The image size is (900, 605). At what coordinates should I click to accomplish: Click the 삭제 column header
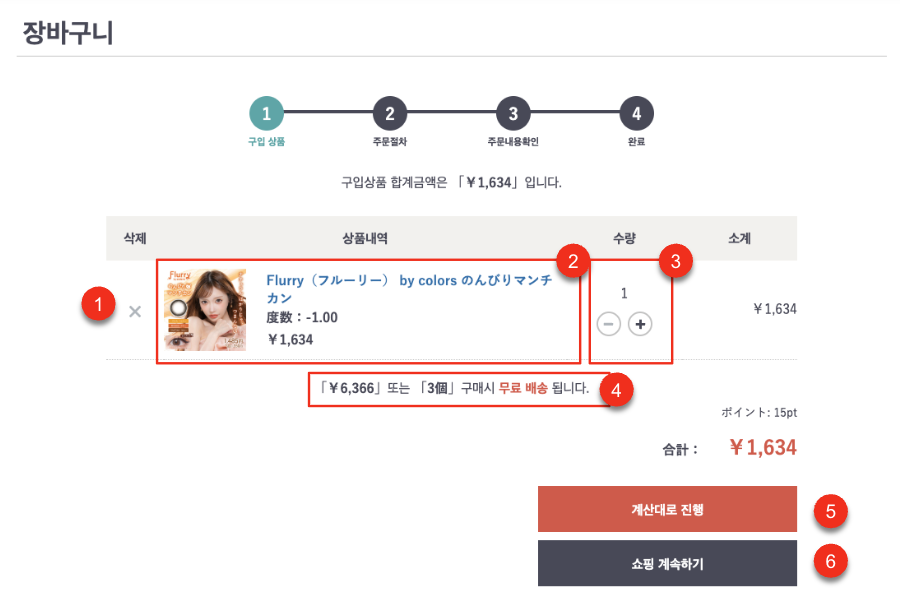coord(135,238)
